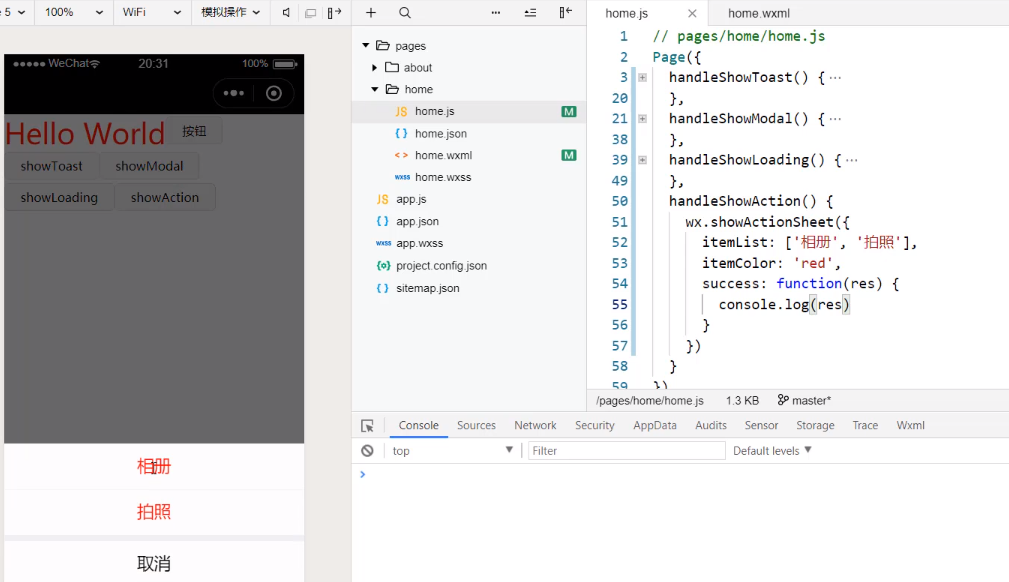Viewport: 1009px width, 582px height.
Task: Open the 100% zoom dropdown
Action: (73, 12)
